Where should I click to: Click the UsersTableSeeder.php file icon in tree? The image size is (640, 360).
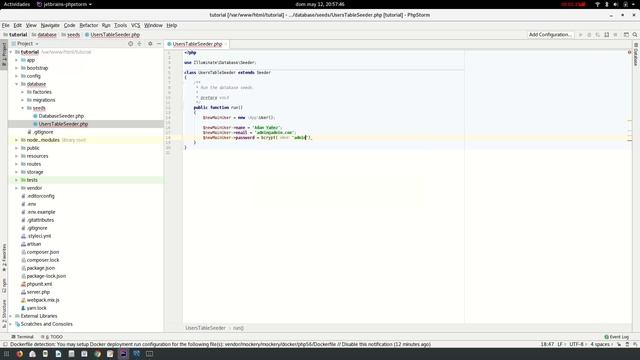(x=35, y=124)
